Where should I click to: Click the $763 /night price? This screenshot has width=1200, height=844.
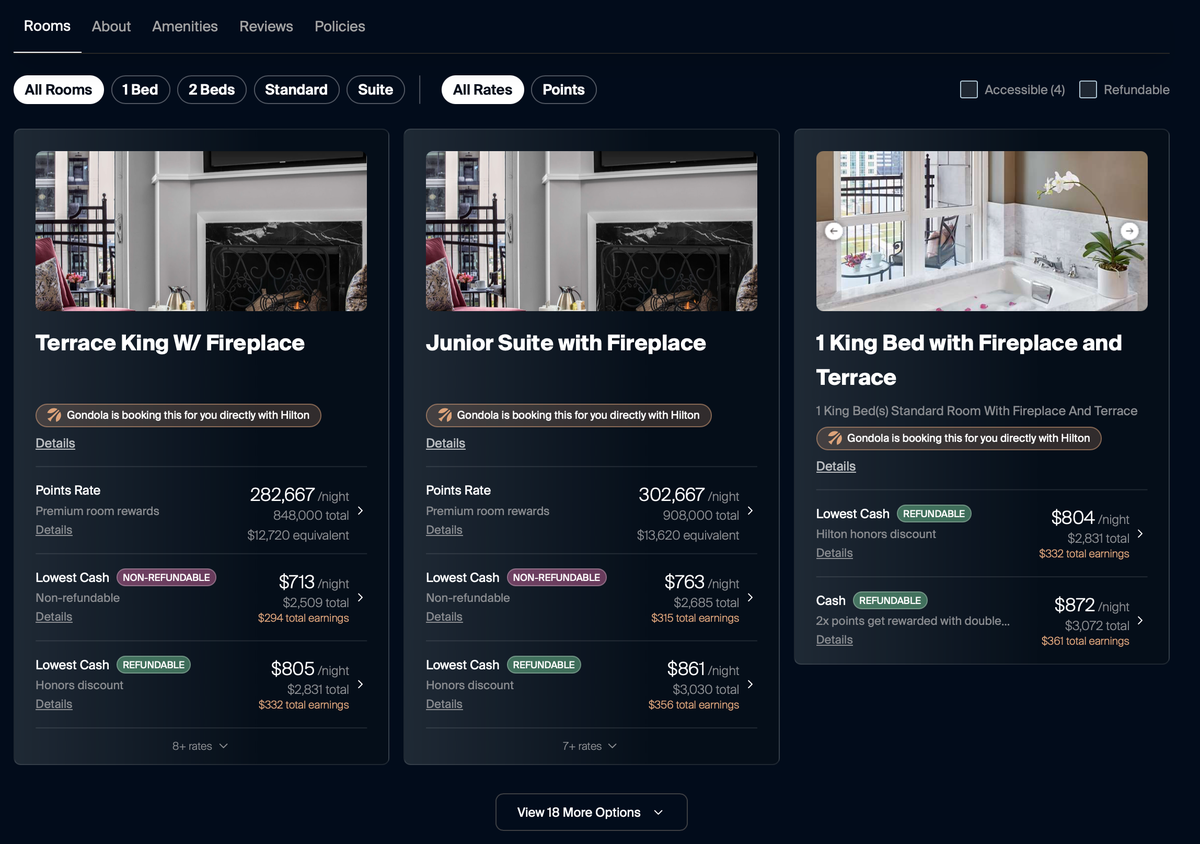pyautogui.click(x=702, y=582)
